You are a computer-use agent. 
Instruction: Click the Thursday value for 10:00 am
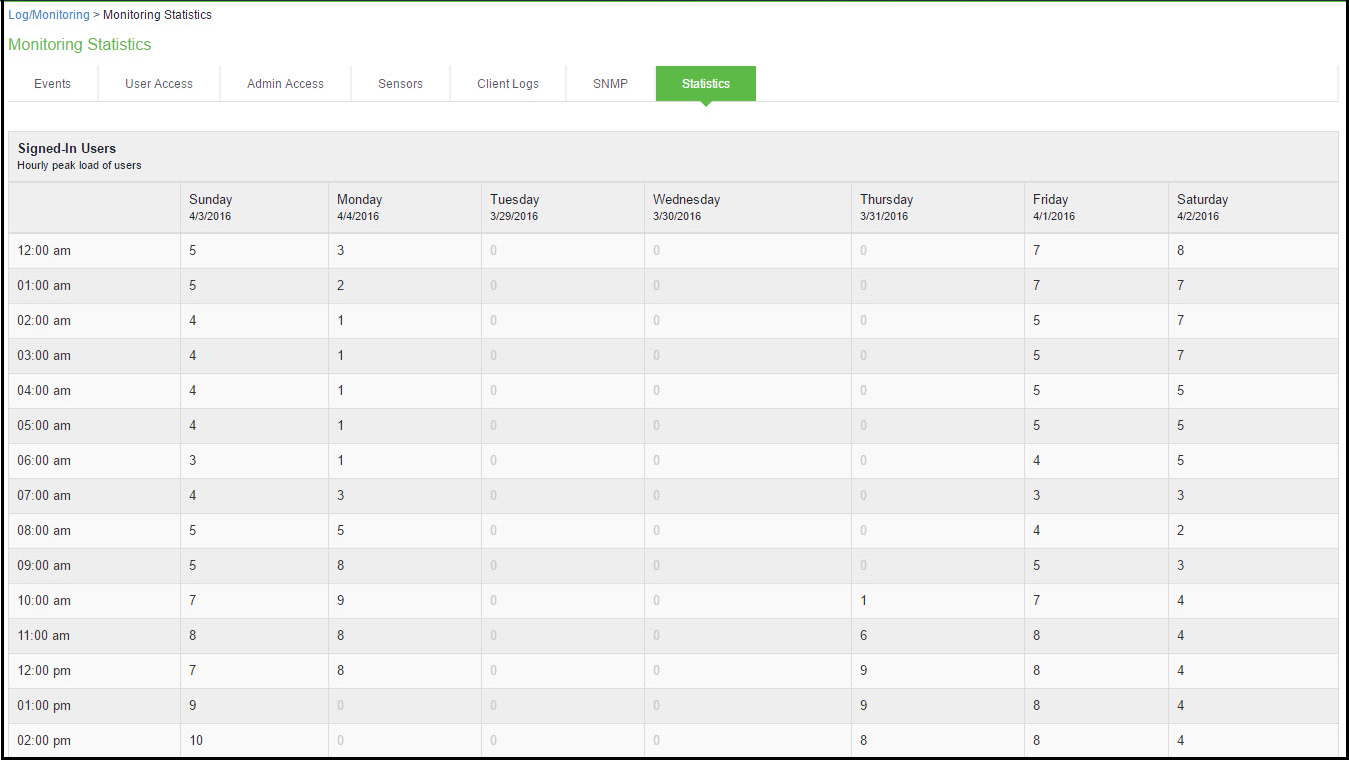863,600
